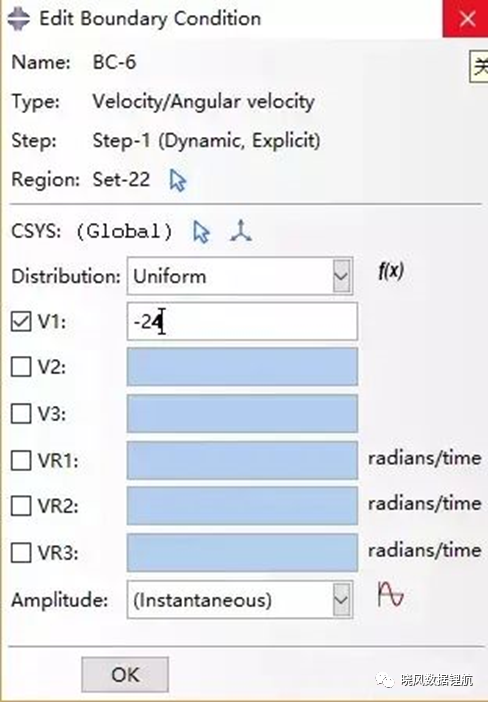Click the VR1 value field

[242, 460]
